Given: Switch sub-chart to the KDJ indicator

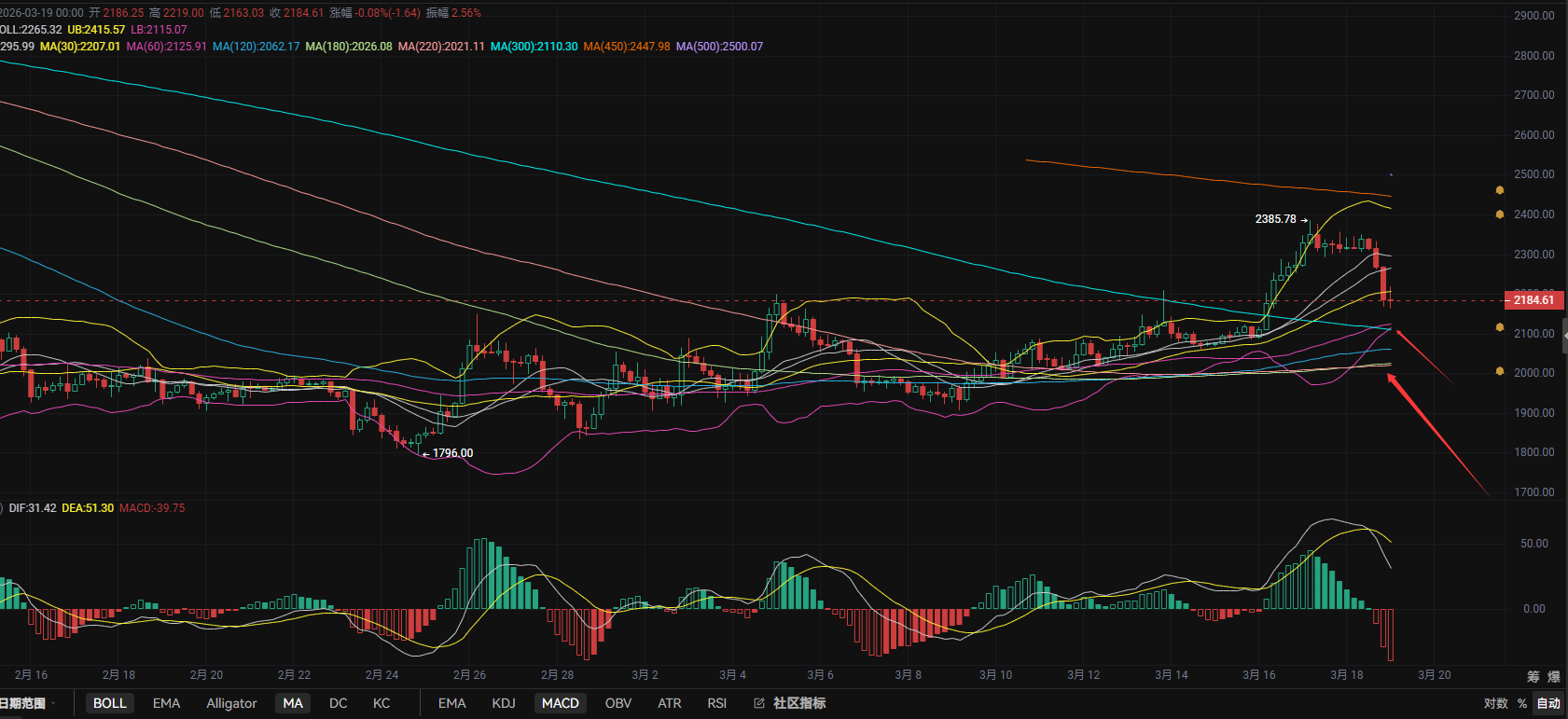Looking at the screenshot, I should coord(504,703).
